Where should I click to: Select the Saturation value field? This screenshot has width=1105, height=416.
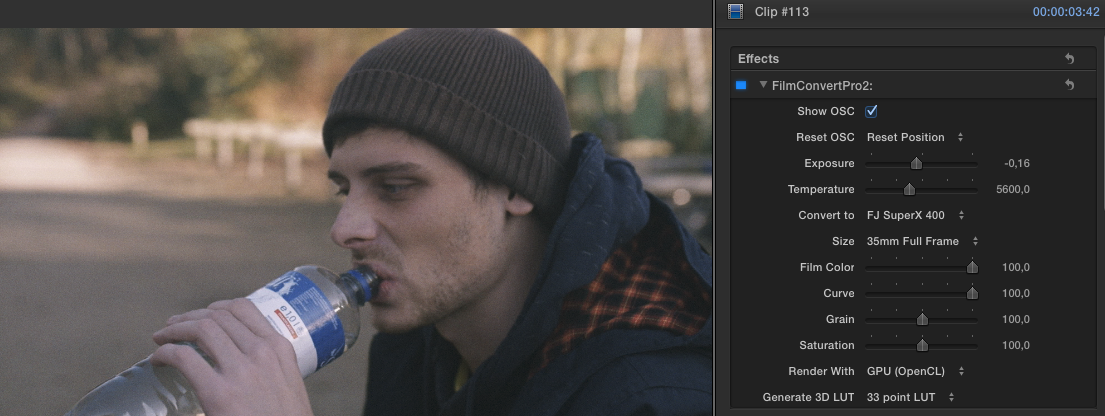(x=1016, y=345)
